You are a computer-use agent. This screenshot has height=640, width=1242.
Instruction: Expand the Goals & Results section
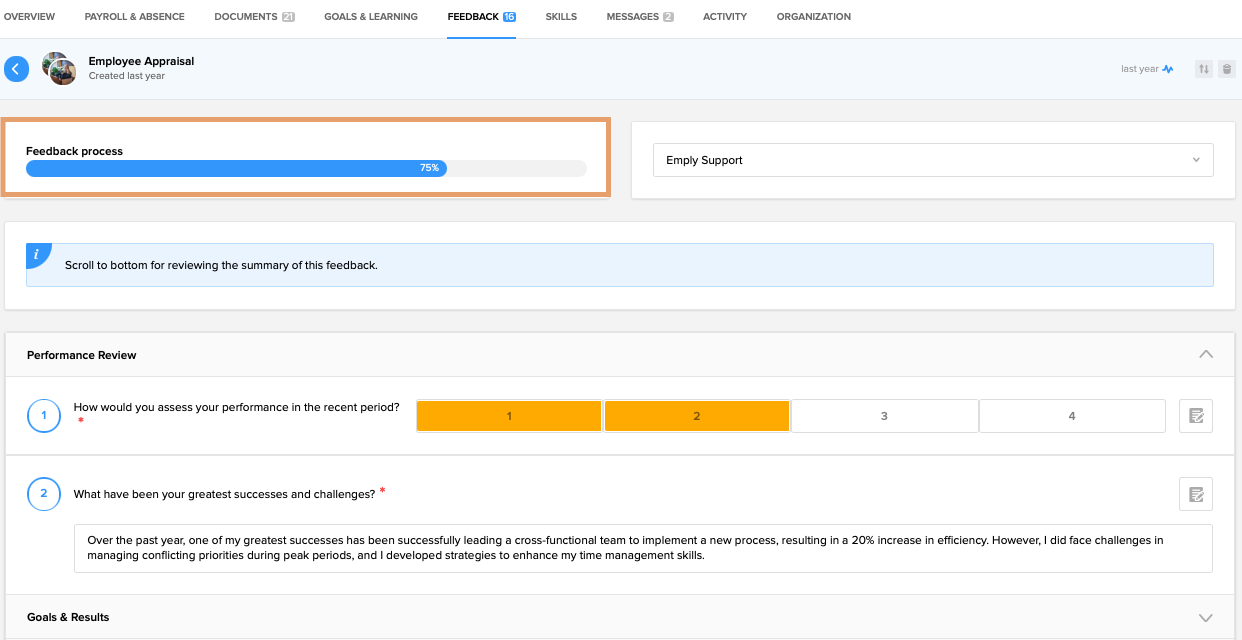coord(1205,618)
